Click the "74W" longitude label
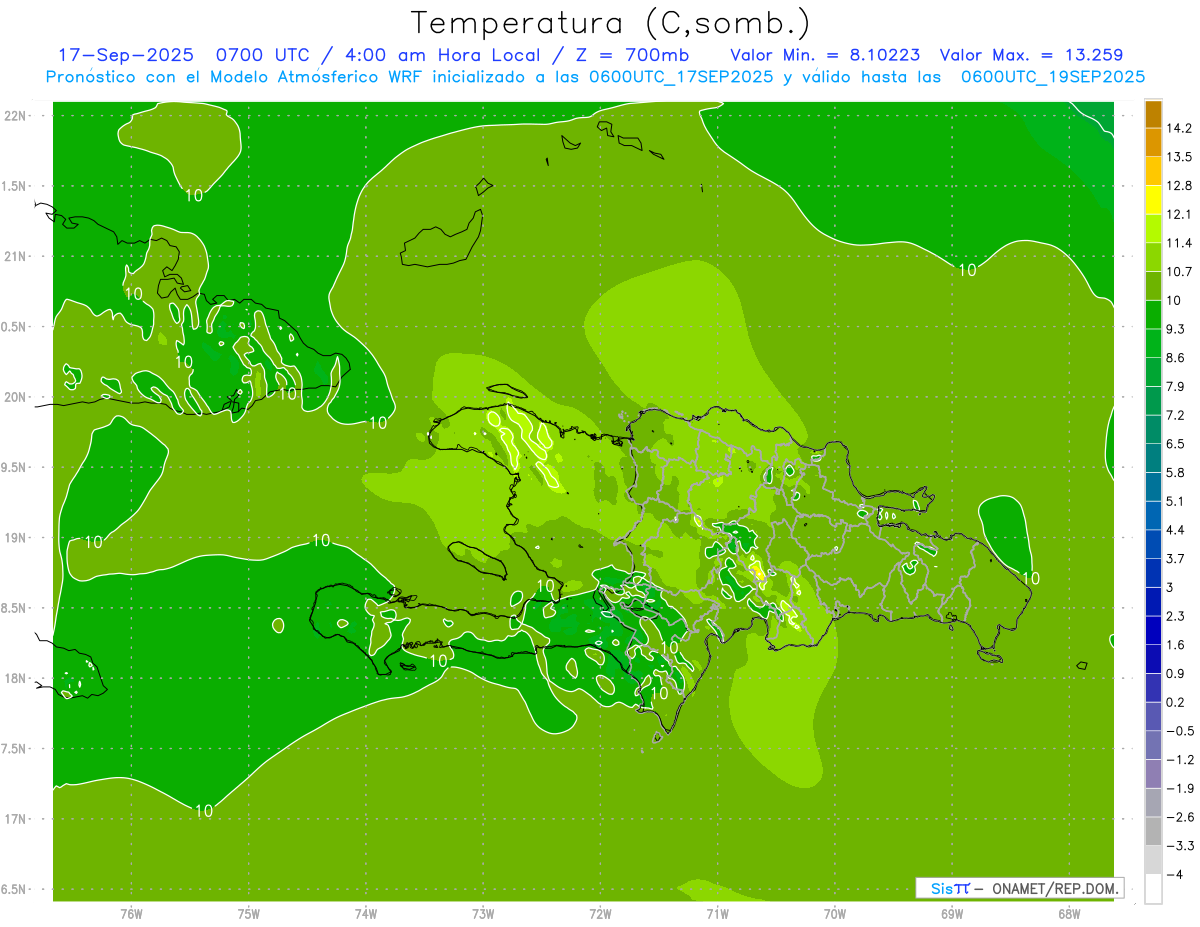 click(366, 914)
